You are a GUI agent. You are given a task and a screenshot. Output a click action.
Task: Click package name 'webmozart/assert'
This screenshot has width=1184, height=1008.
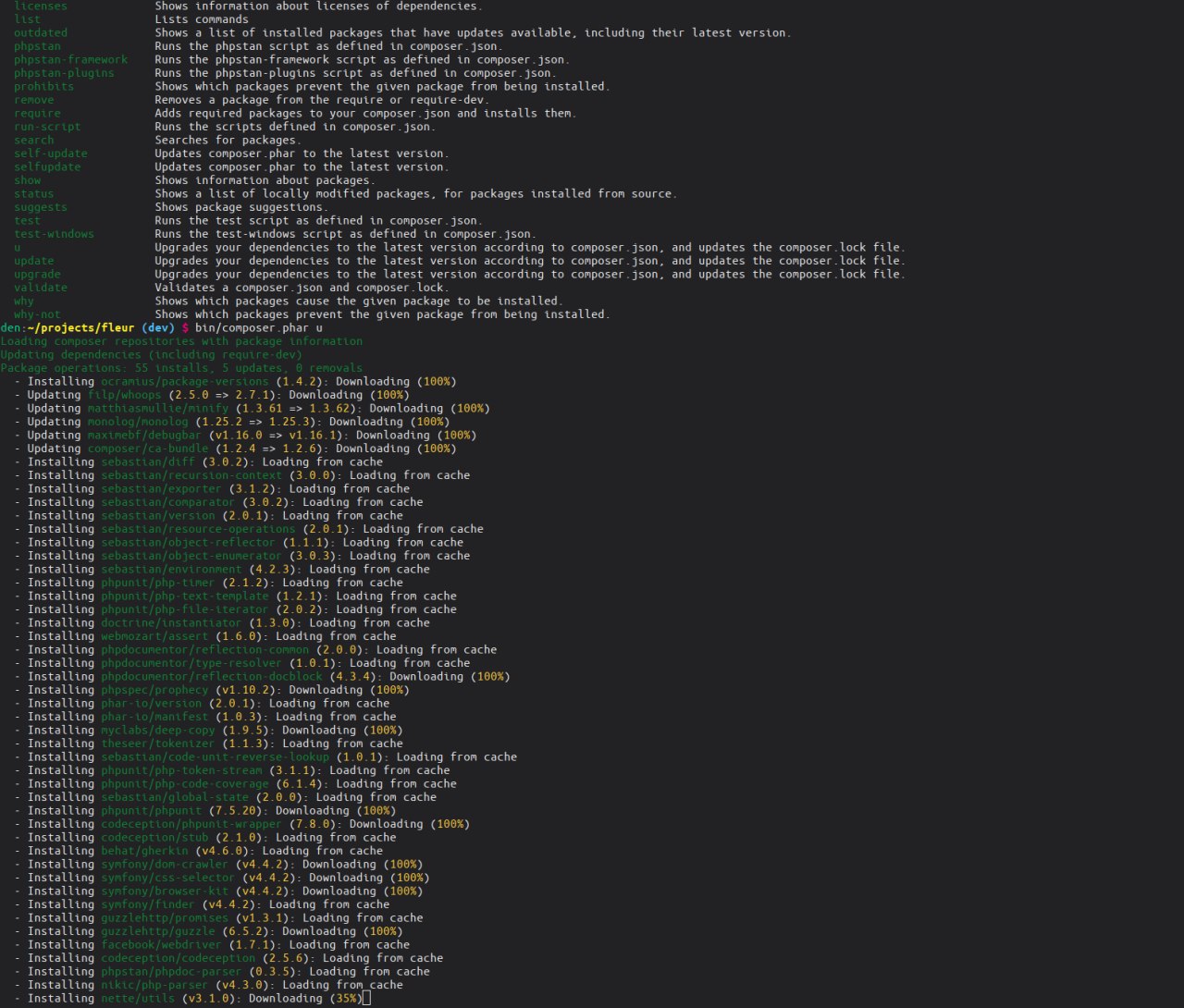(x=154, y=636)
